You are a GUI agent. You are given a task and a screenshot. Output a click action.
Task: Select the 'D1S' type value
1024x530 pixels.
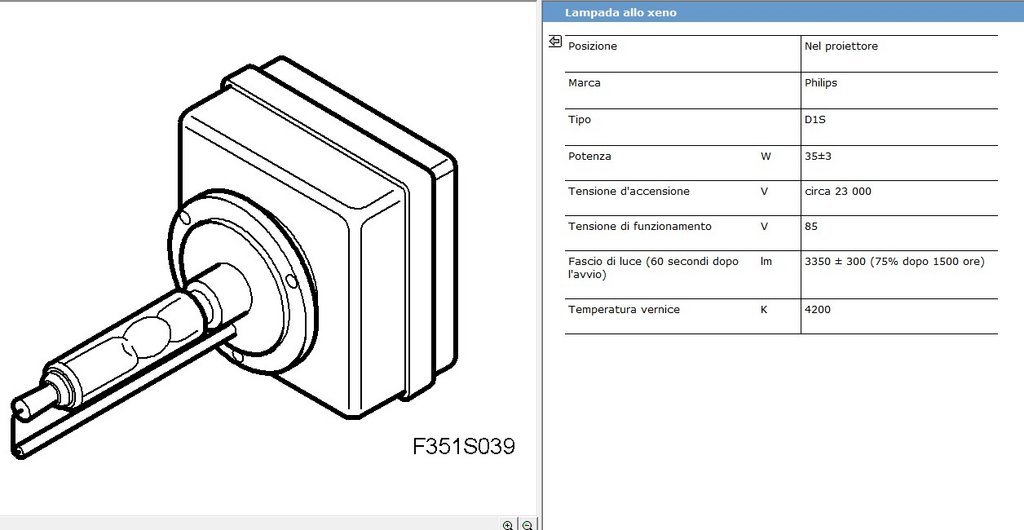[815, 119]
